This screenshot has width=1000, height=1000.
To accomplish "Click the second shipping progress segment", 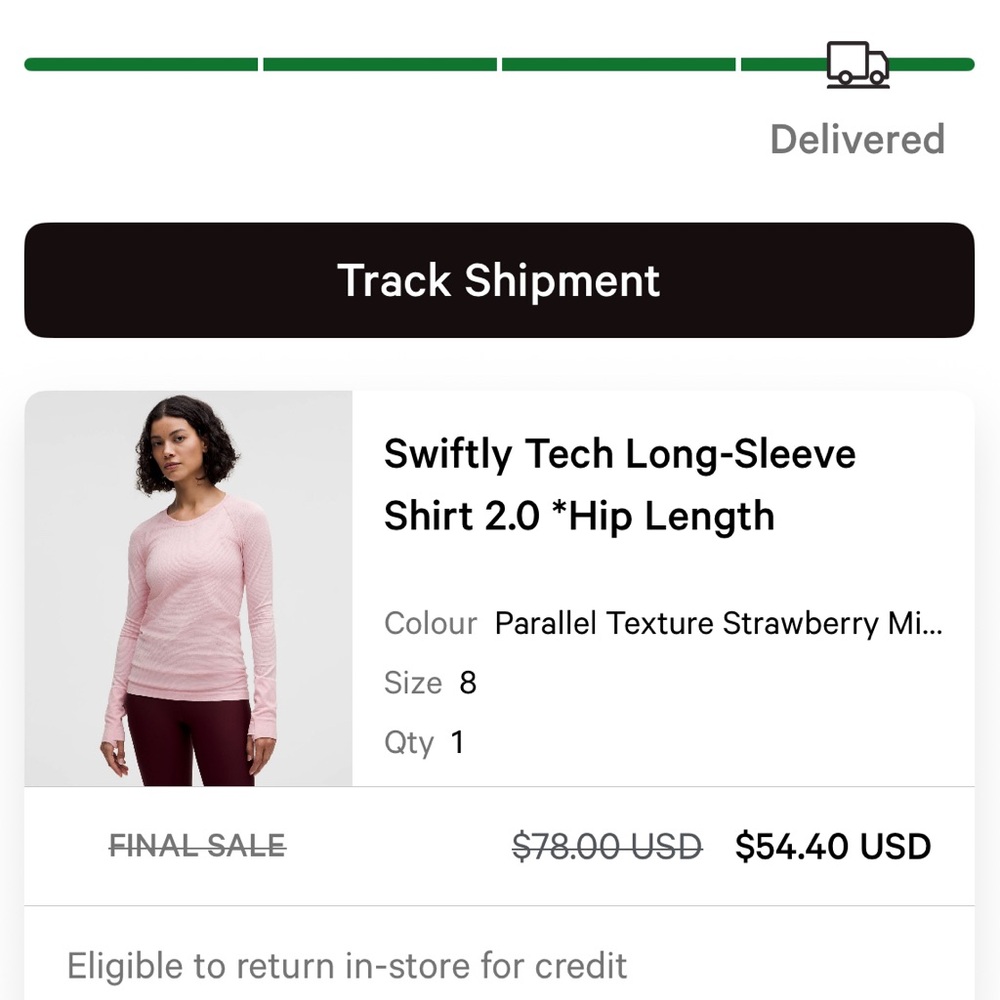I will (380, 63).
